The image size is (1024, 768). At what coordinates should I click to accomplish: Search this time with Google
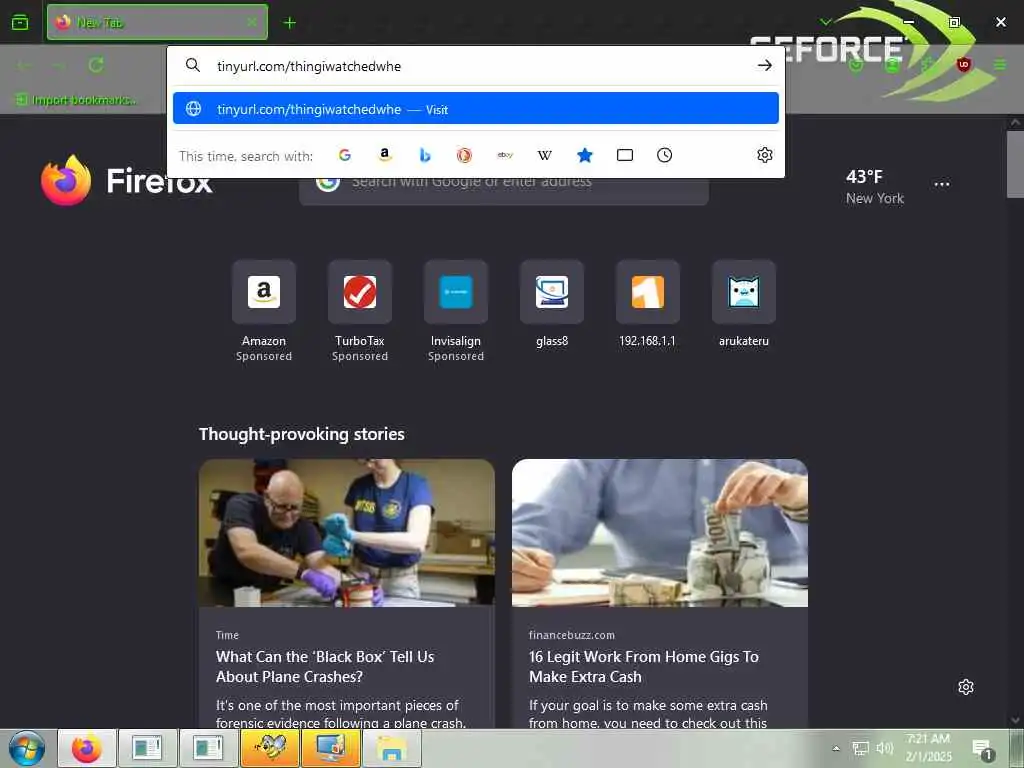(x=345, y=155)
